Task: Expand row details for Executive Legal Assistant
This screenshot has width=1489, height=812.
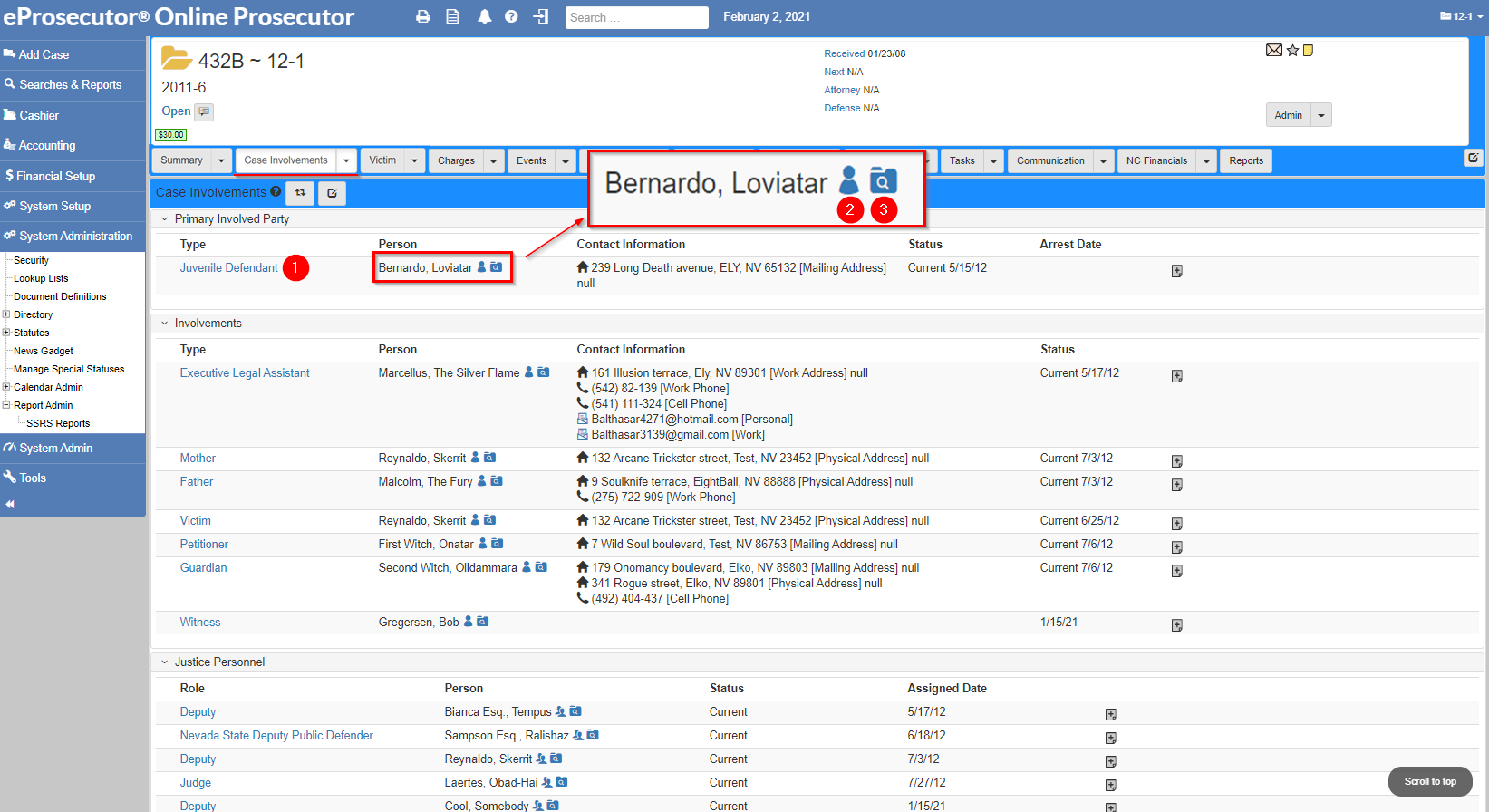Action: (1176, 376)
